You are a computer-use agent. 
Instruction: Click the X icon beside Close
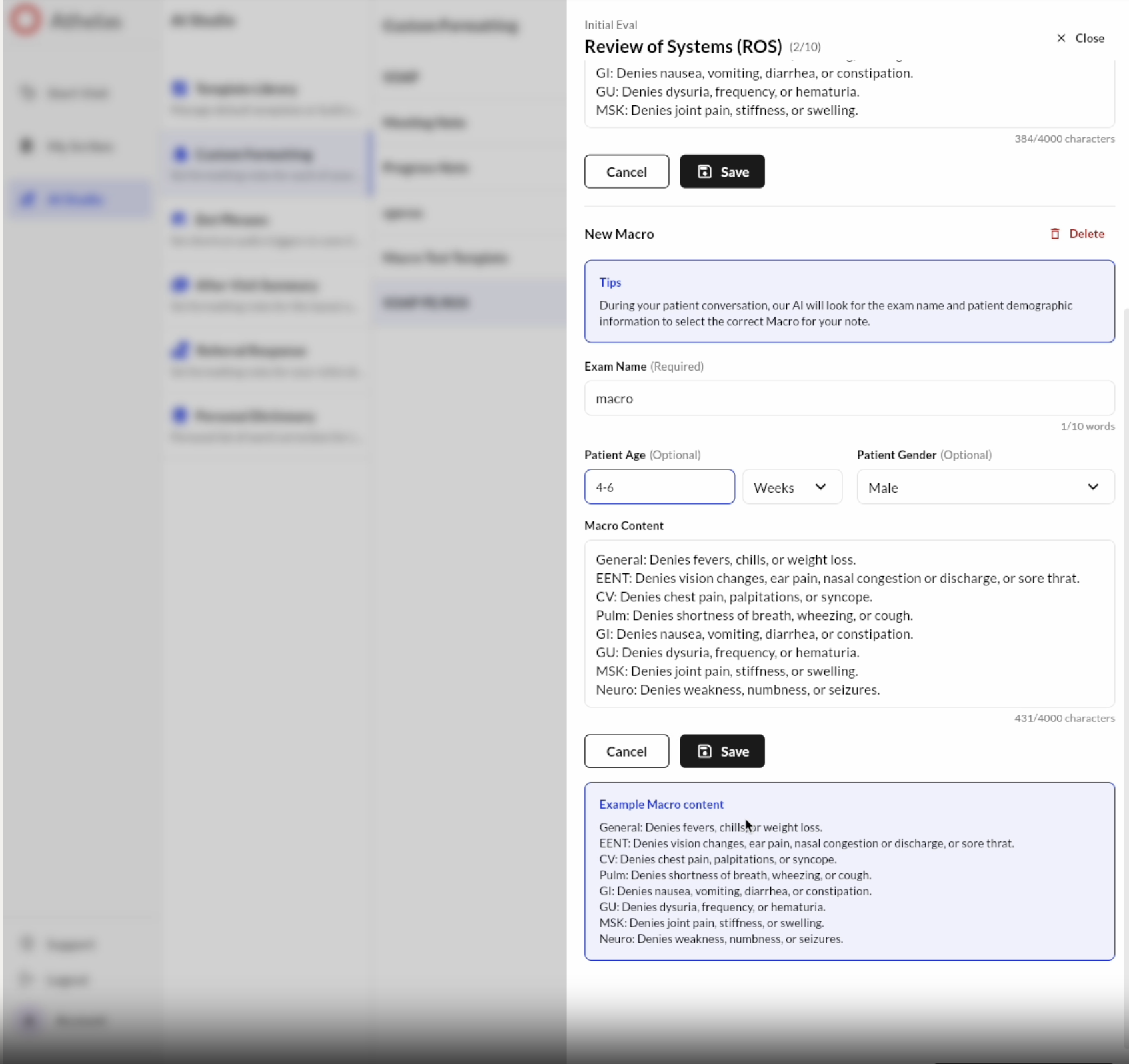click(x=1061, y=38)
